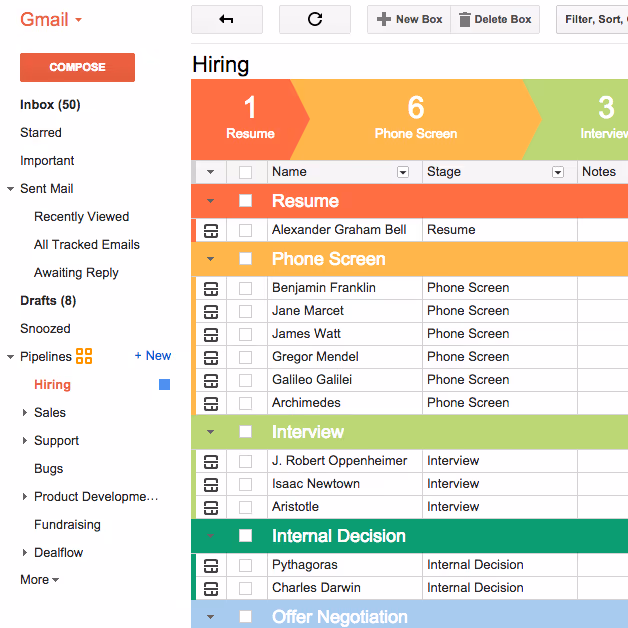Open Drafts (8)
628x628 pixels.
[48, 300]
